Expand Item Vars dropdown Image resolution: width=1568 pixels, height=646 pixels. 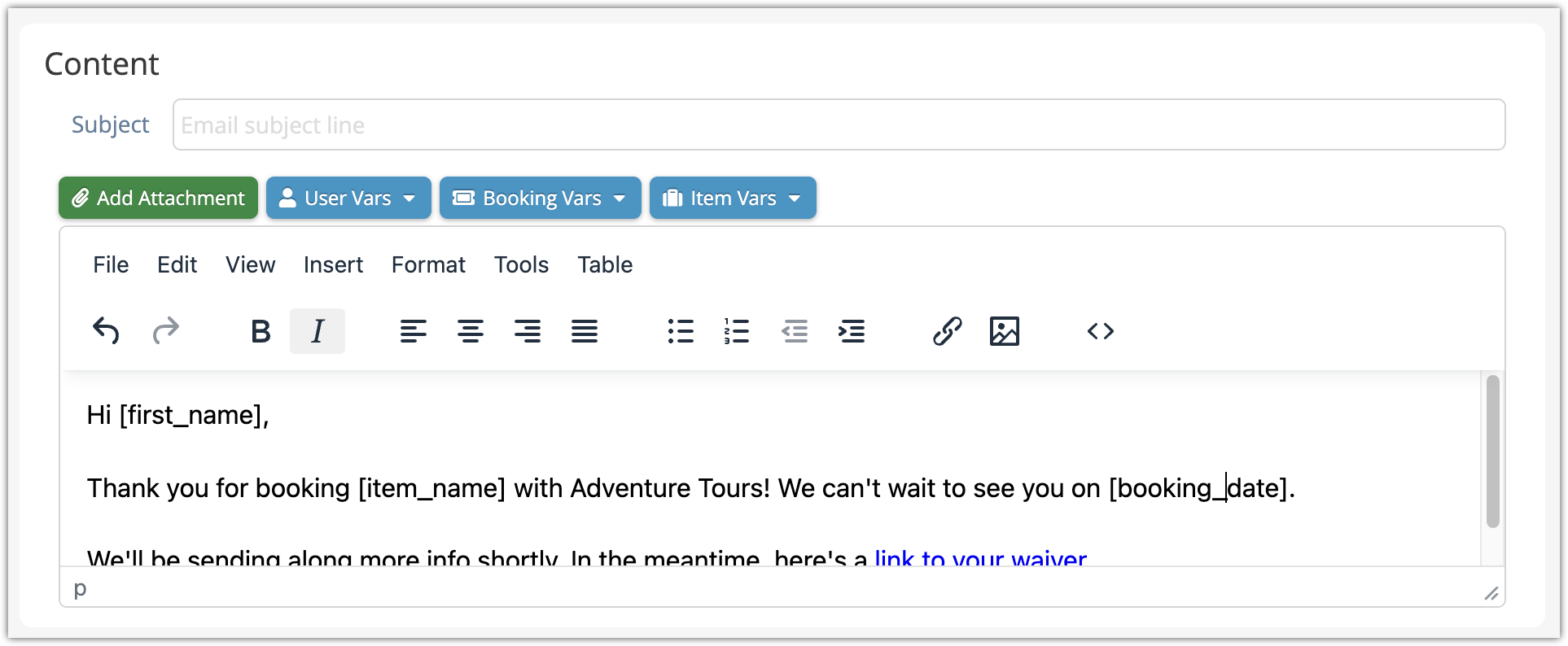pyautogui.click(x=733, y=198)
